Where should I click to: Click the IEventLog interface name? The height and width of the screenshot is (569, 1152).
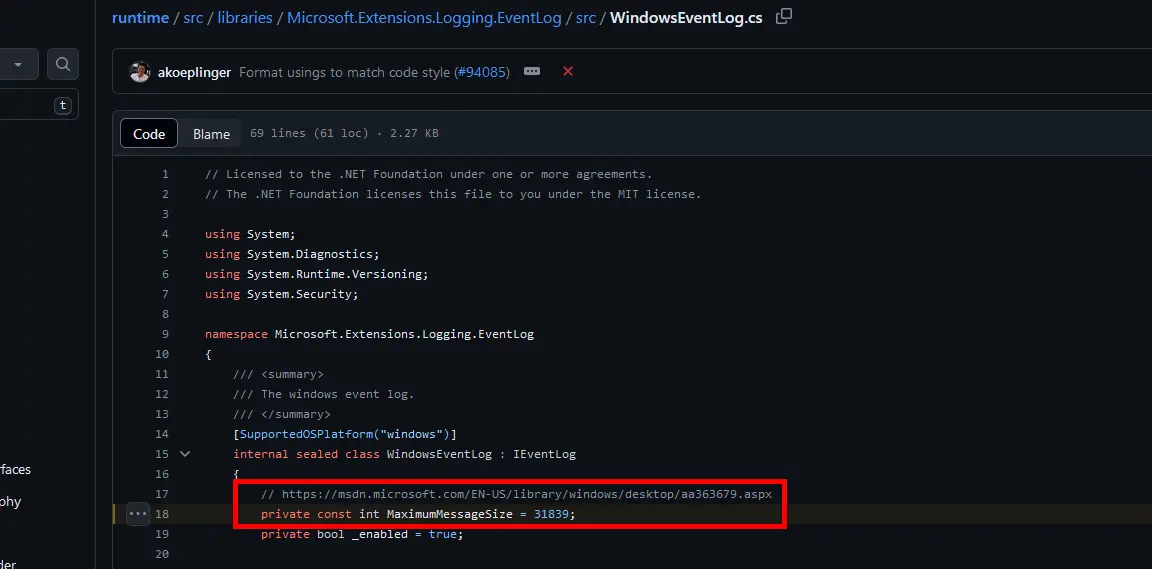pos(544,454)
